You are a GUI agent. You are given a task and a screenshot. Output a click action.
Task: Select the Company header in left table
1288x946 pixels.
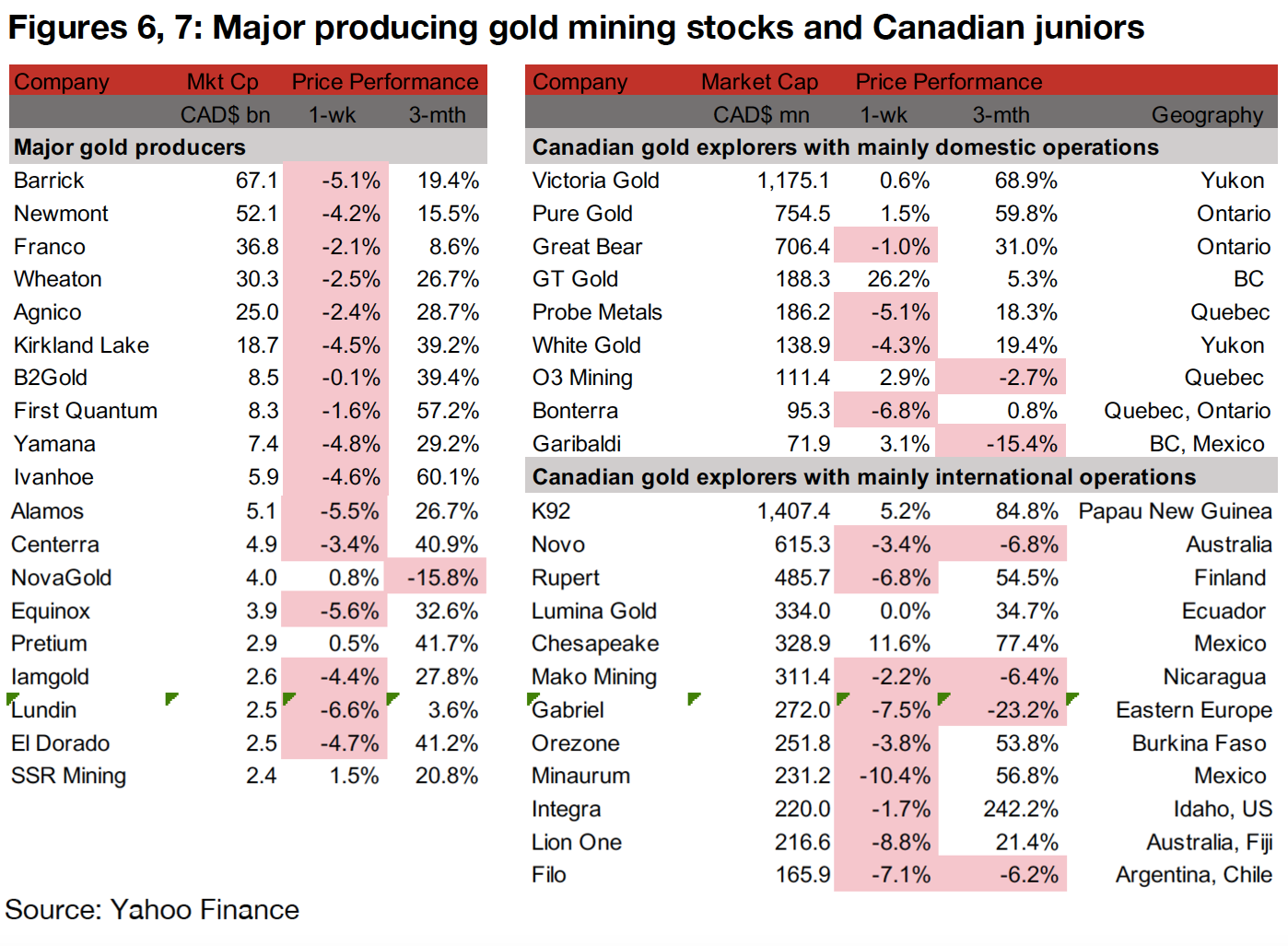[x=62, y=82]
